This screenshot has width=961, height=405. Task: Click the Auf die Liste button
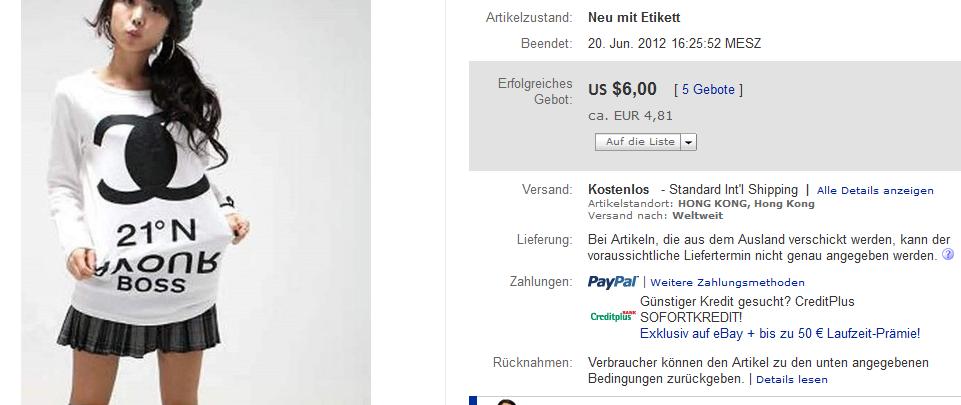pos(639,142)
